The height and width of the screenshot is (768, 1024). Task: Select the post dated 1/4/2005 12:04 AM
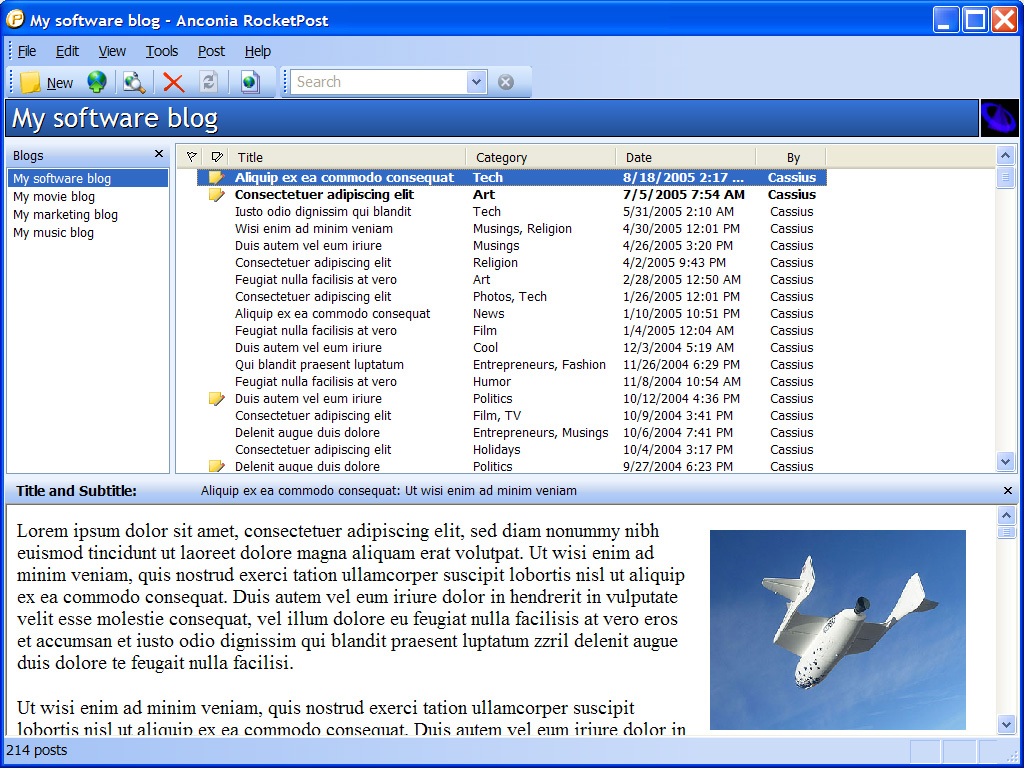[511, 330]
